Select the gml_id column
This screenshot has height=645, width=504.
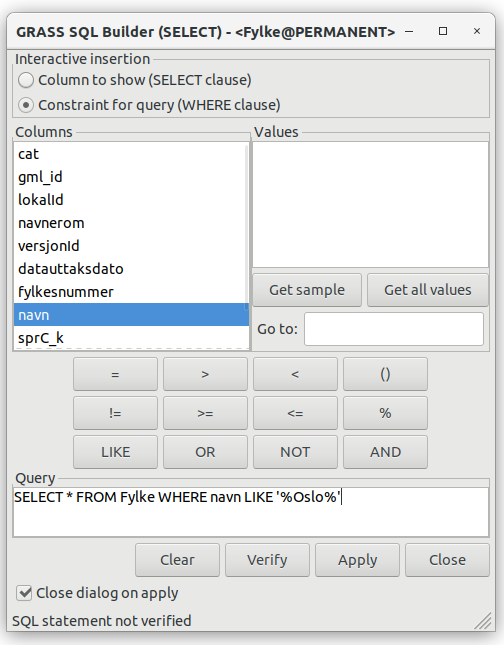tap(129, 177)
